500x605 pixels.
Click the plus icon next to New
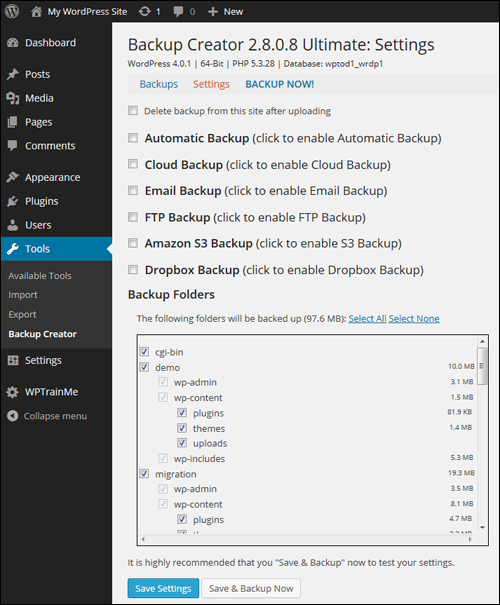coord(213,12)
